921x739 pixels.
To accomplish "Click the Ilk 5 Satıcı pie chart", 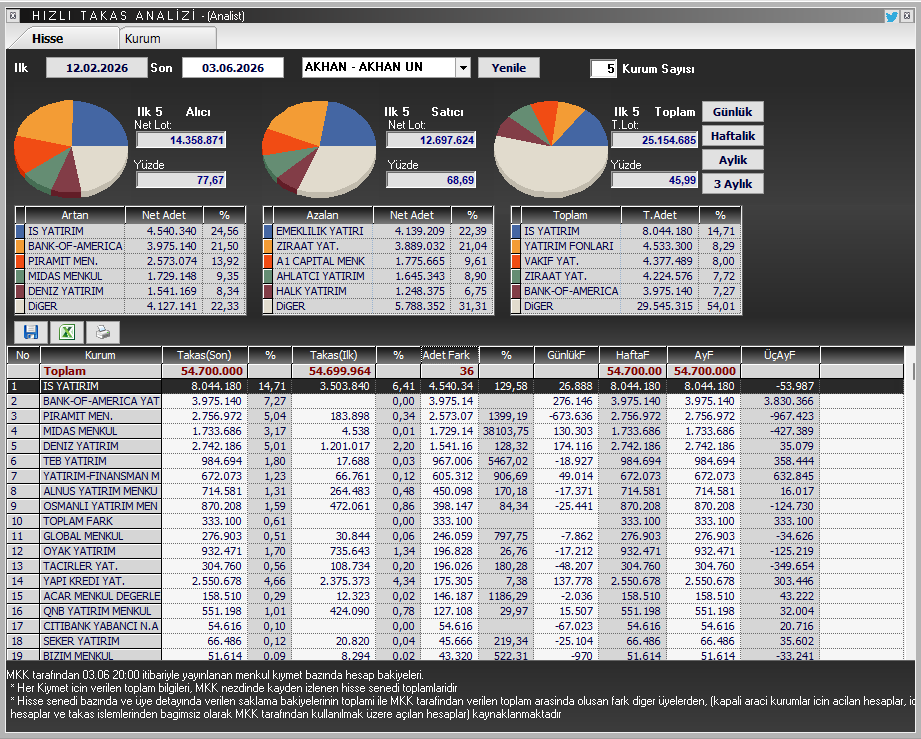I will coord(319,149).
